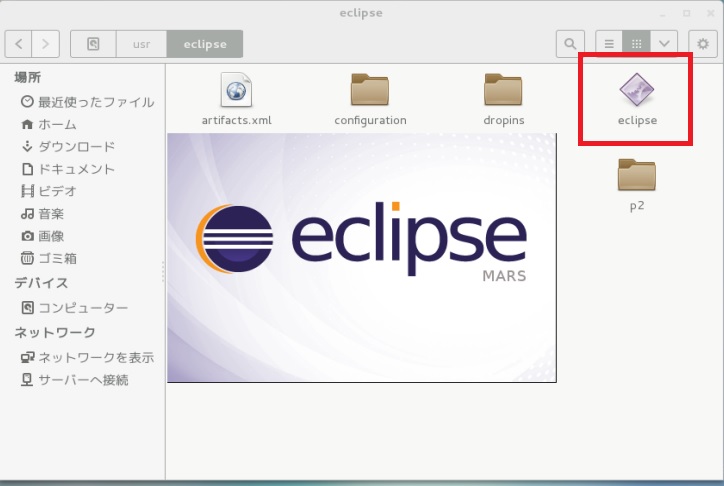Close the eclipse file manager window
Viewport: 724px width, 486px height.
(711, 13)
